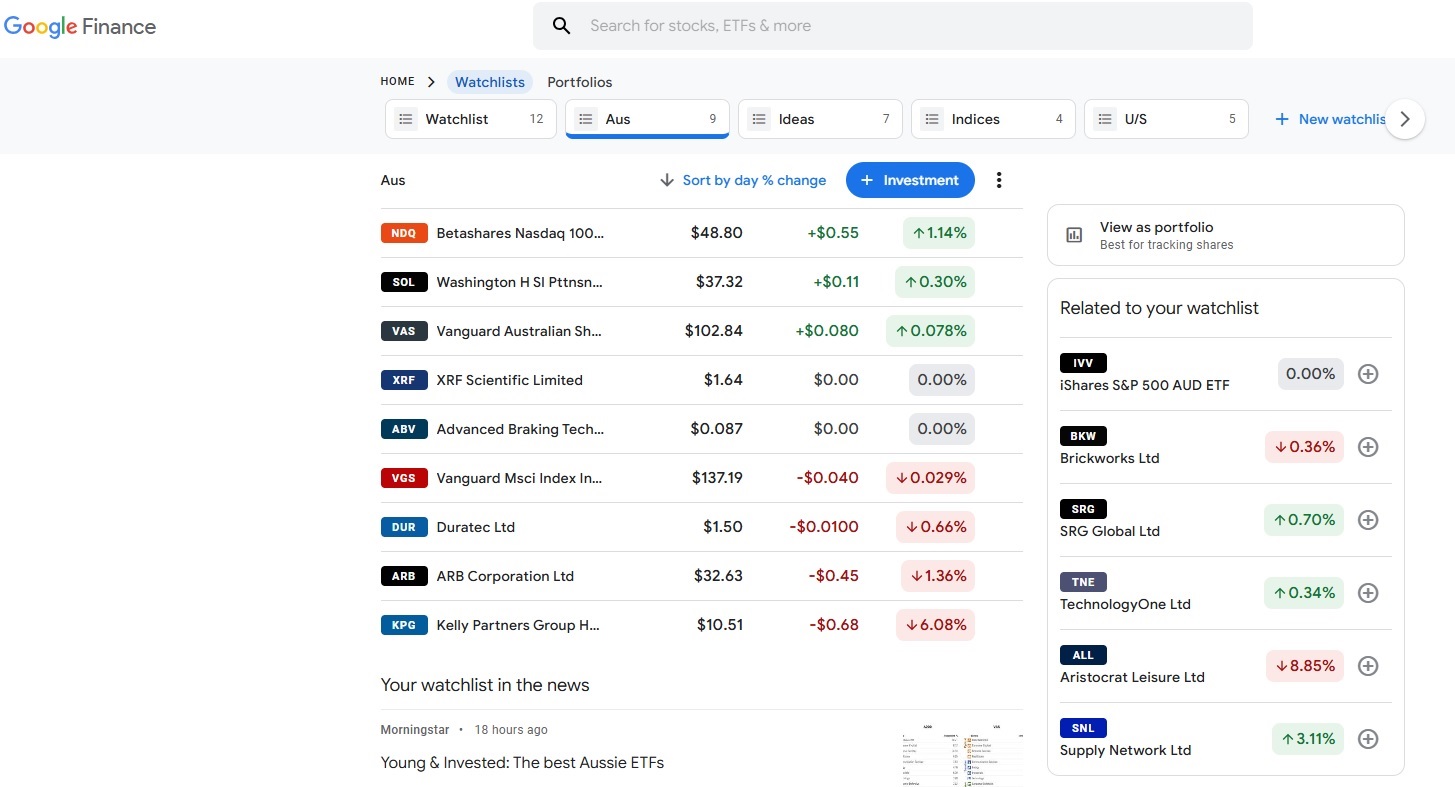Open the three-dot more options menu
The image size is (1455, 787).
[998, 180]
